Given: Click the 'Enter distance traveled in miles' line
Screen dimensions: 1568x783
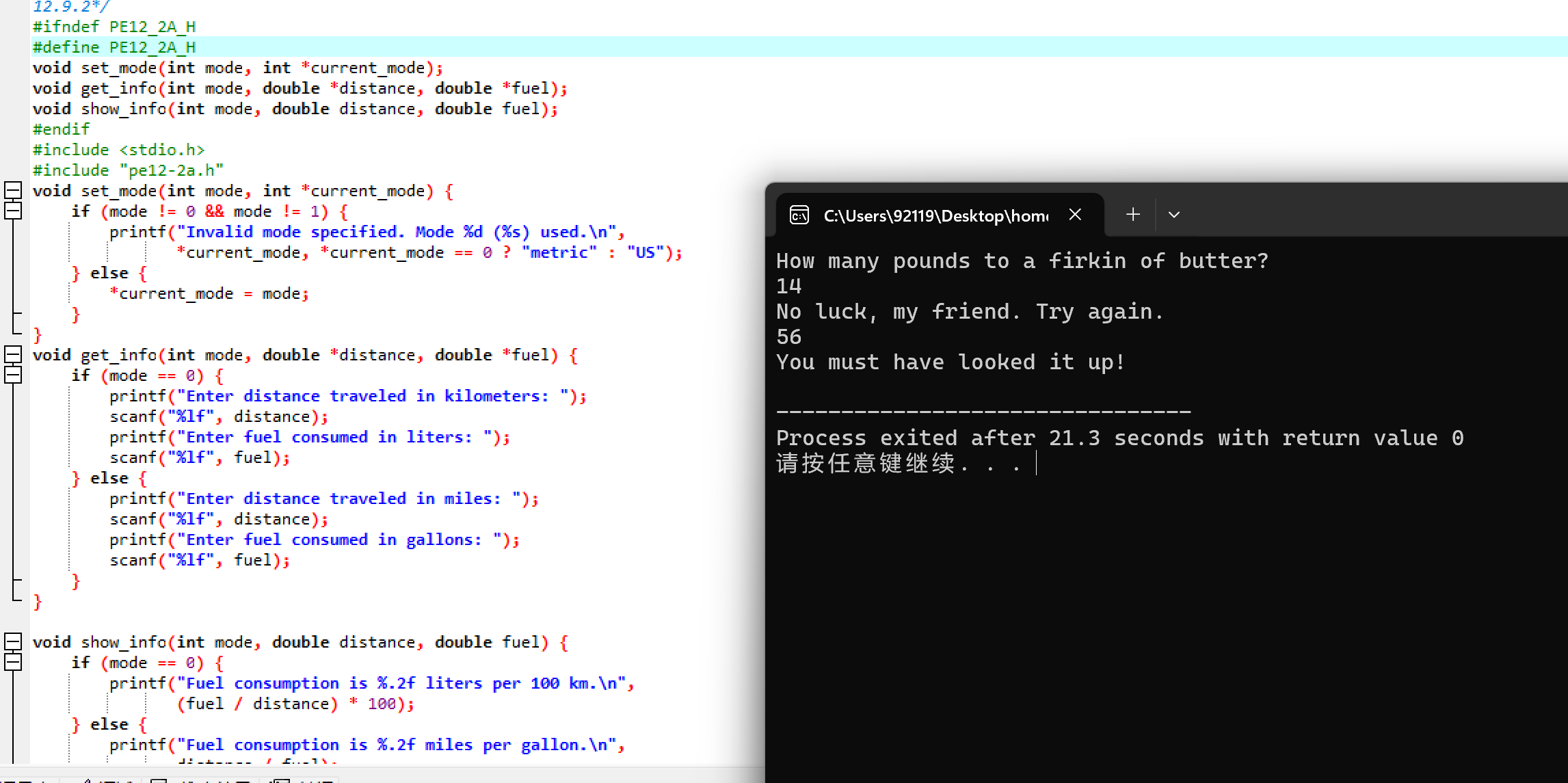Looking at the screenshot, I should pyautogui.click(x=324, y=499).
